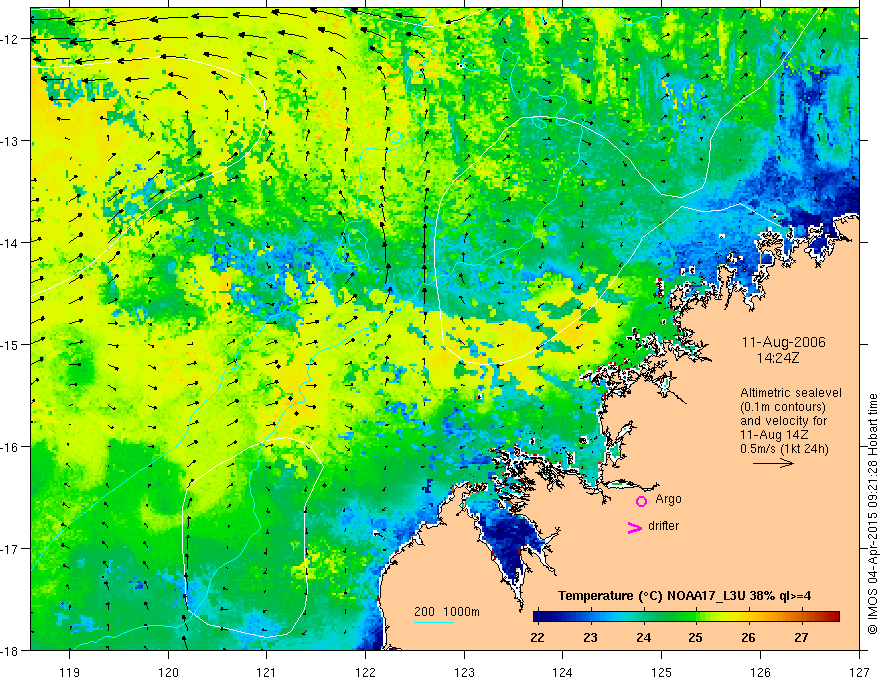This screenshot has height=680, width=880.
Task: Click the 'Altimetric sealevel' caption line
Action: click(791, 393)
